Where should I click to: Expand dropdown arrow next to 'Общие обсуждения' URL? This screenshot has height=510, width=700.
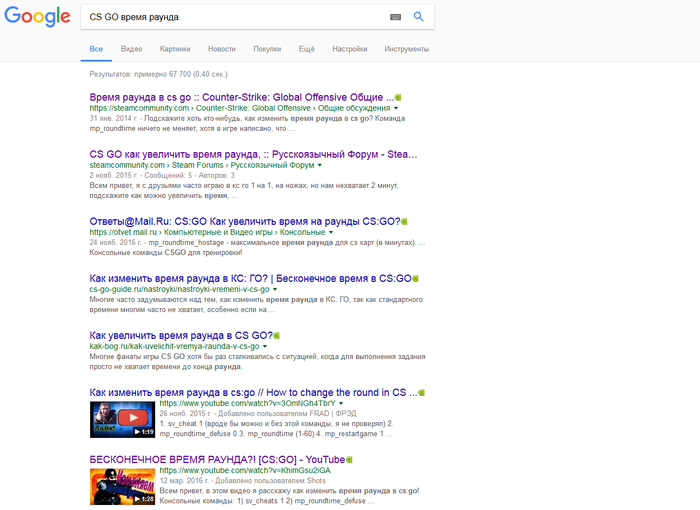[396, 108]
